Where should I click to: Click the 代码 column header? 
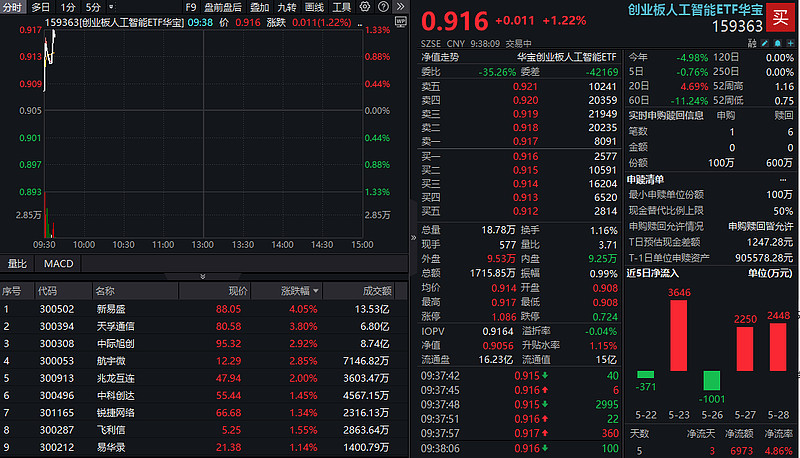[x=47, y=291]
